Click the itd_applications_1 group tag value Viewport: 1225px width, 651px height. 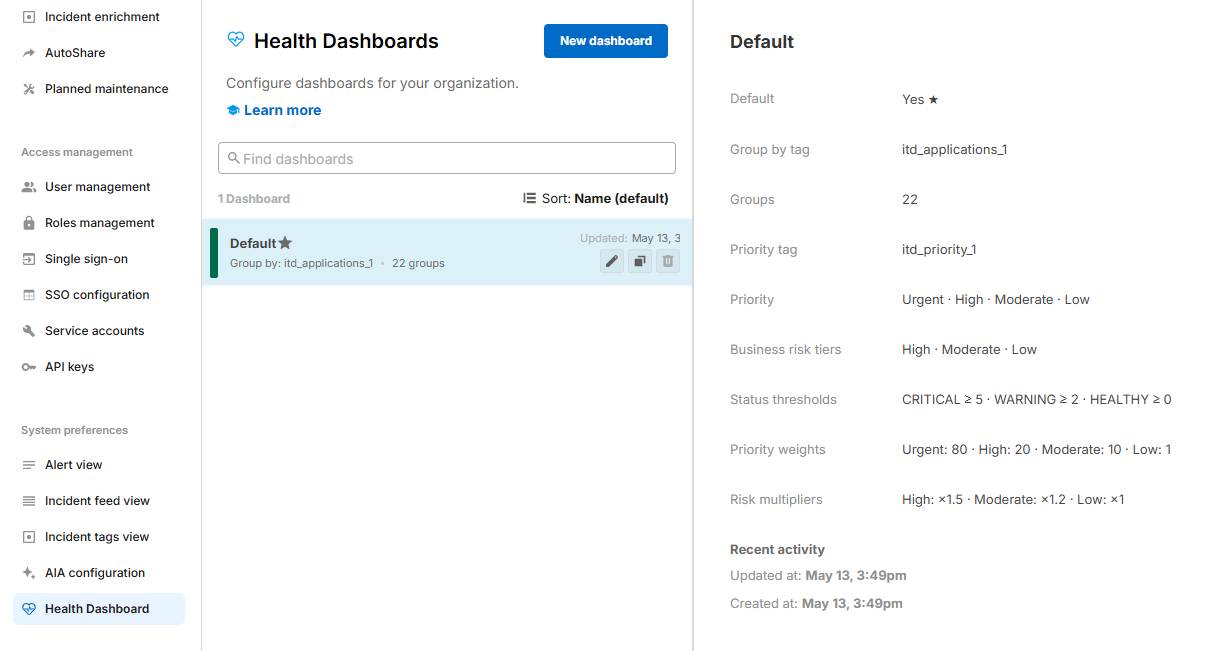pos(954,149)
